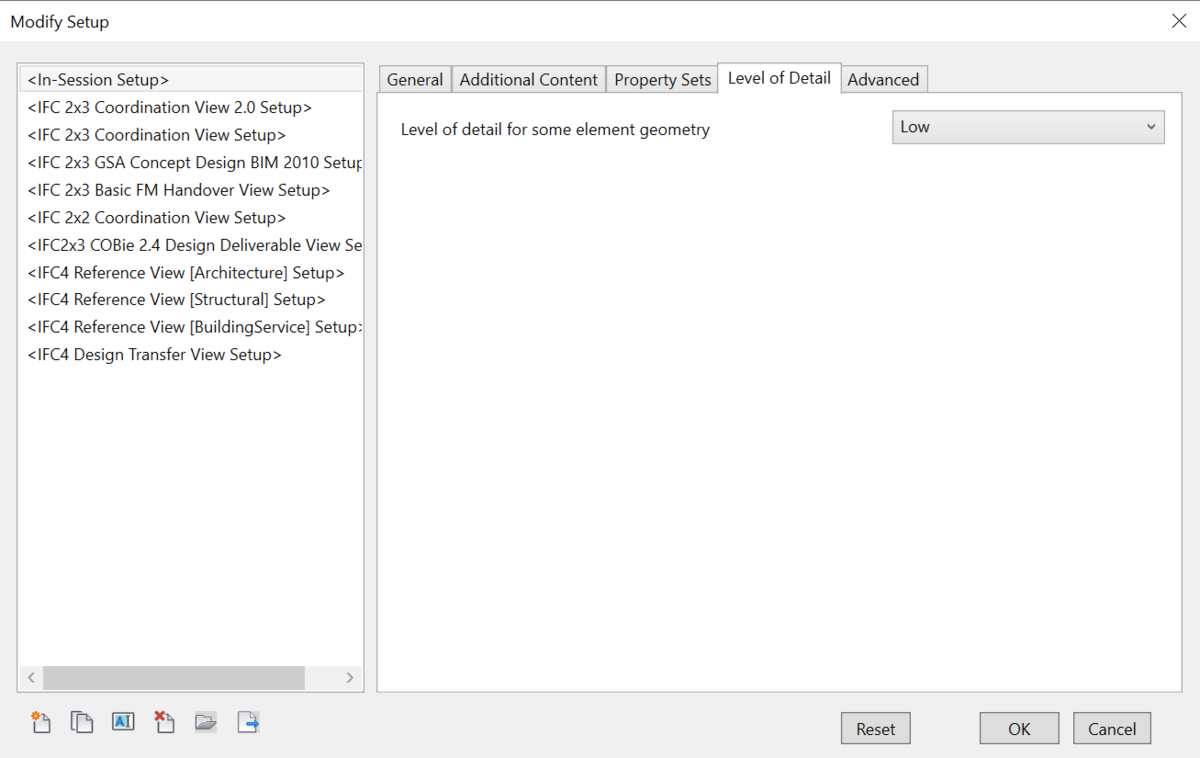Image resolution: width=1200 pixels, height=758 pixels.
Task: Export the setup using the arrow icon
Action: click(x=248, y=722)
